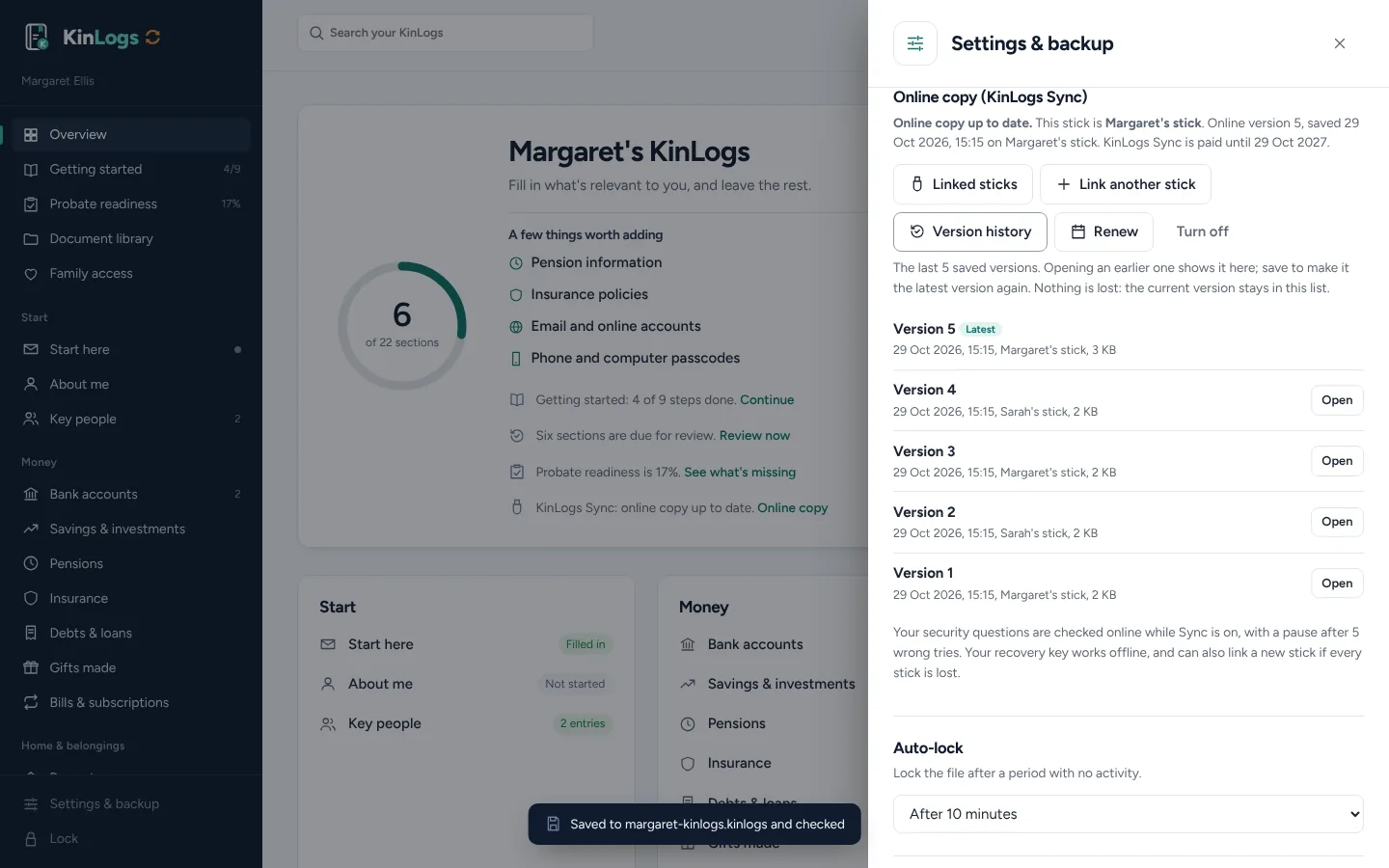
Task: Click the 6 of 22 sections progress ring
Action: (x=402, y=326)
